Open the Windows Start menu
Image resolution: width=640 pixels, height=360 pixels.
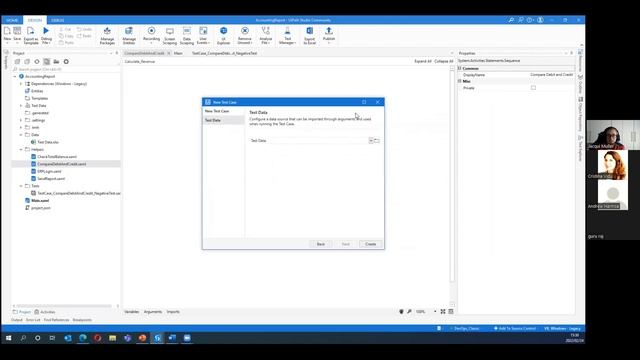pyautogui.click(x=8, y=338)
